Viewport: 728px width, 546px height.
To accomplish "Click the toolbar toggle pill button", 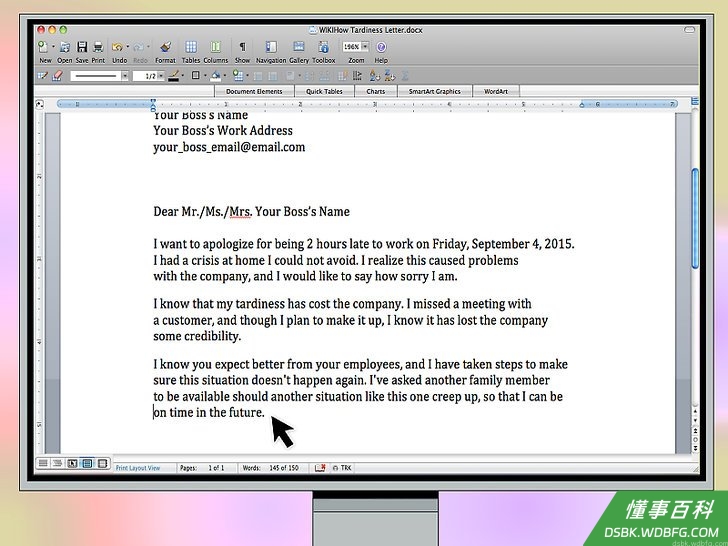I will pos(689,30).
